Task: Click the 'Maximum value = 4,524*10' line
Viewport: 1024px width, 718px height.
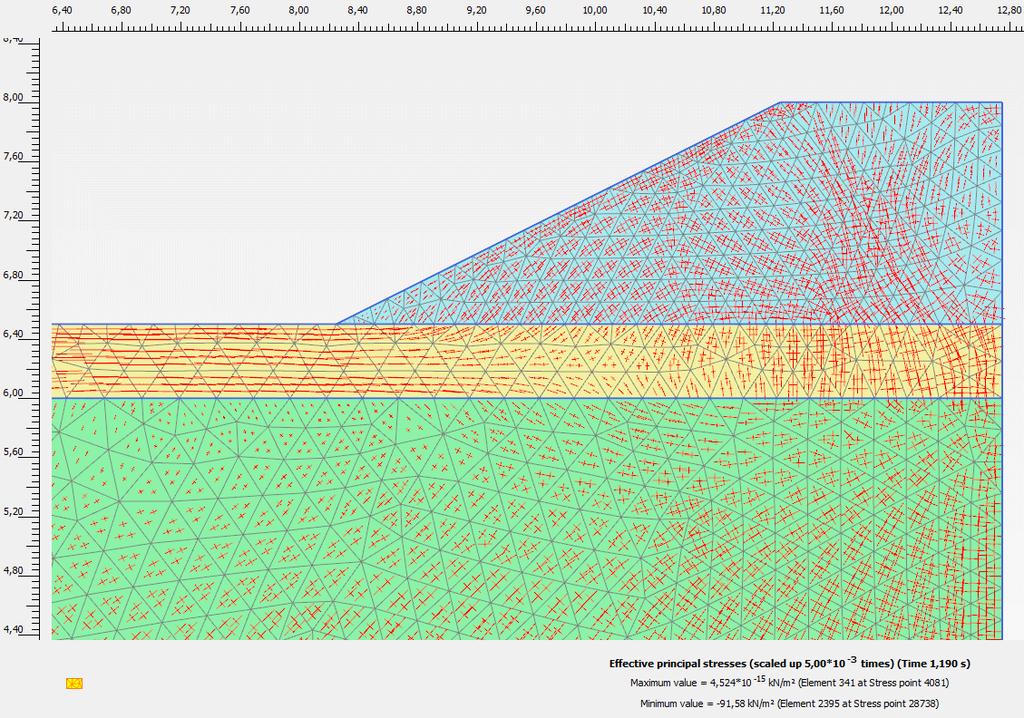Action: coord(790,683)
